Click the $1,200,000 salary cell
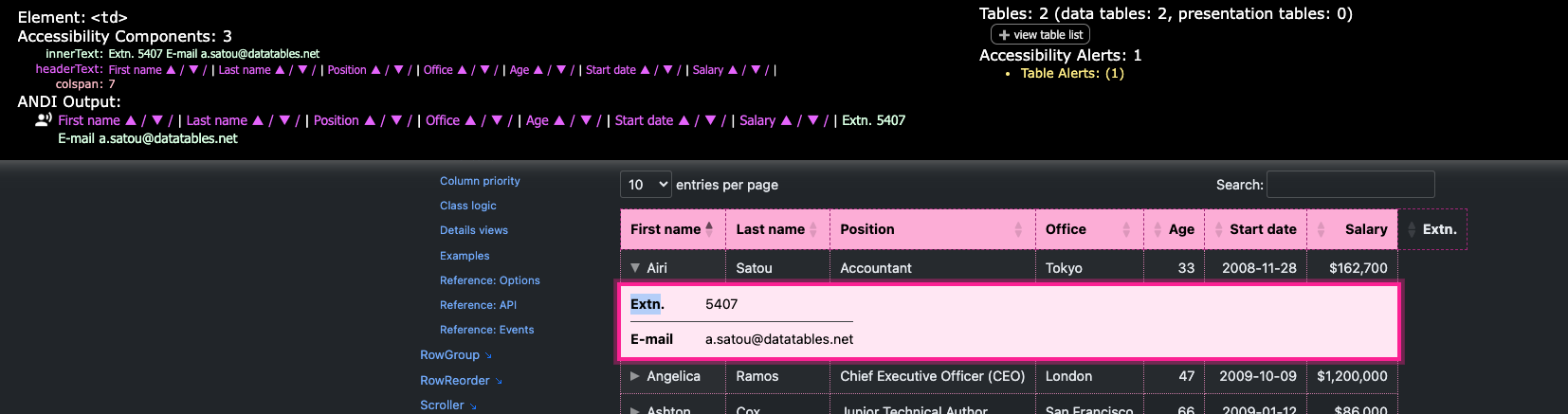The width and height of the screenshot is (1568, 414). [x=1352, y=376]
